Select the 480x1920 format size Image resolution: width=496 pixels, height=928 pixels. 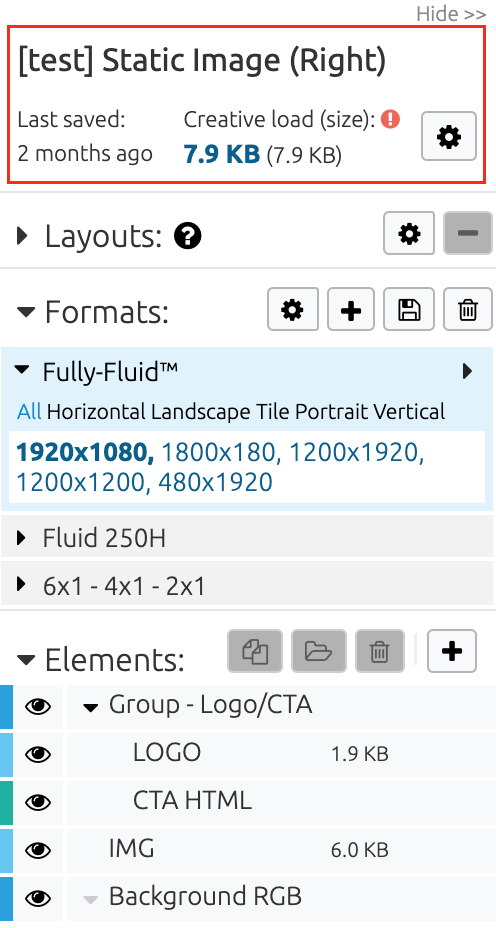coord(215,482)
